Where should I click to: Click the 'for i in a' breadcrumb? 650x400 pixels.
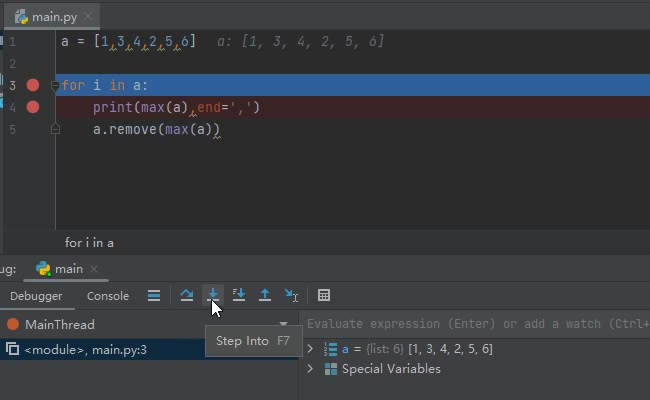89,242
